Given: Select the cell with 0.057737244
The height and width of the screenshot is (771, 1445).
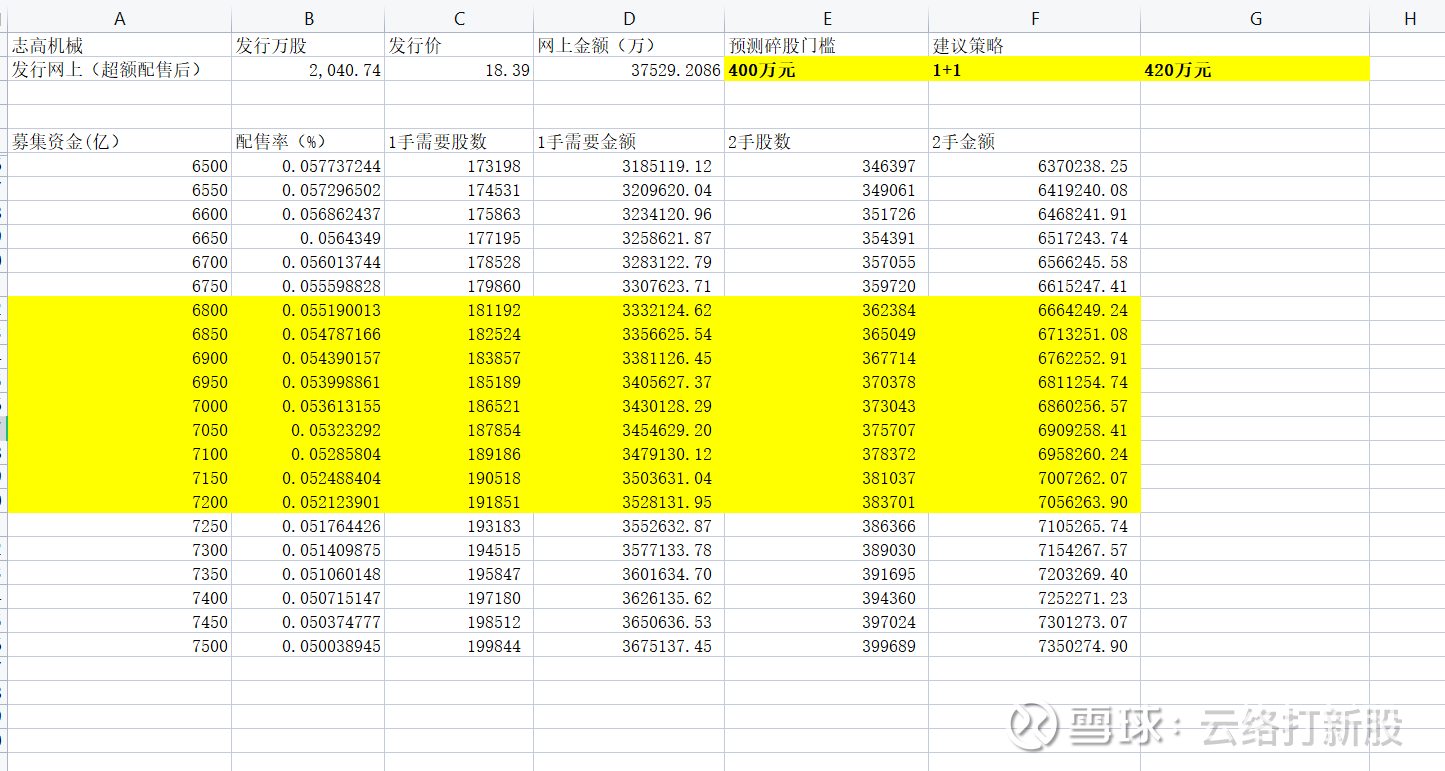Looking at the screenshot, I should (x=308, y=166).
